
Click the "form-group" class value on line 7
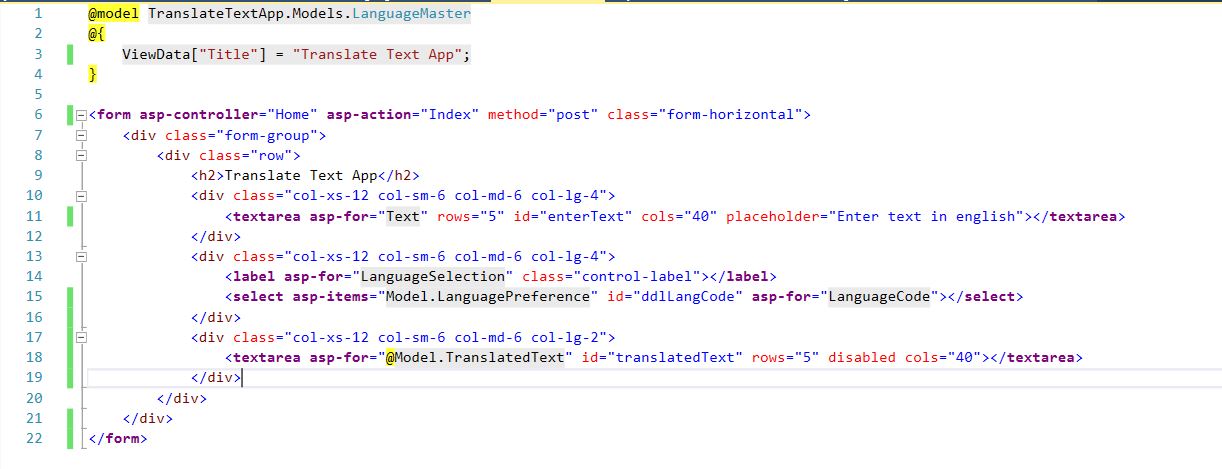click(268, 135)
